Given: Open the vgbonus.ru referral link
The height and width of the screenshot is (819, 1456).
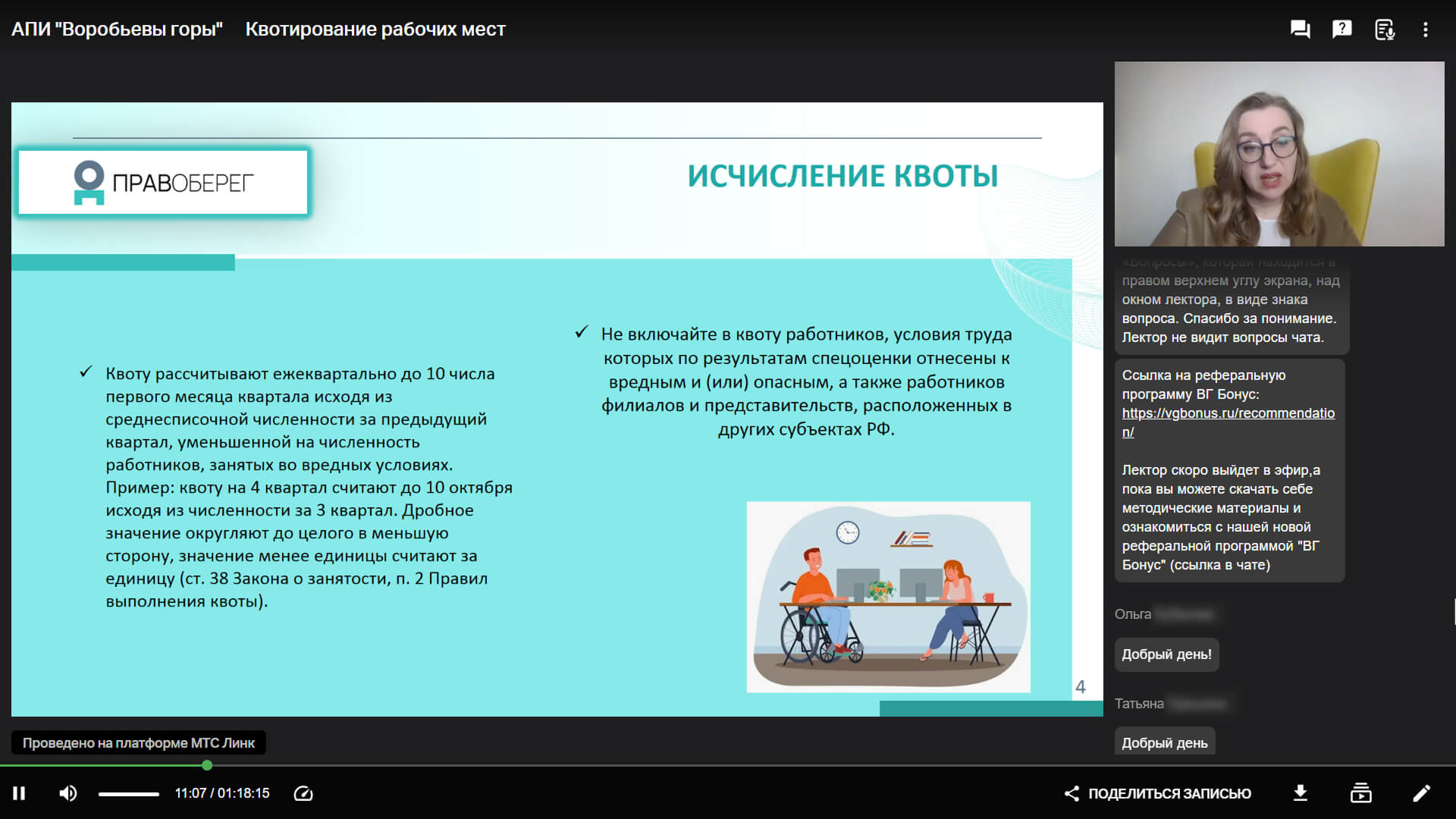Looking at the screenshot, I should 1228,414.
